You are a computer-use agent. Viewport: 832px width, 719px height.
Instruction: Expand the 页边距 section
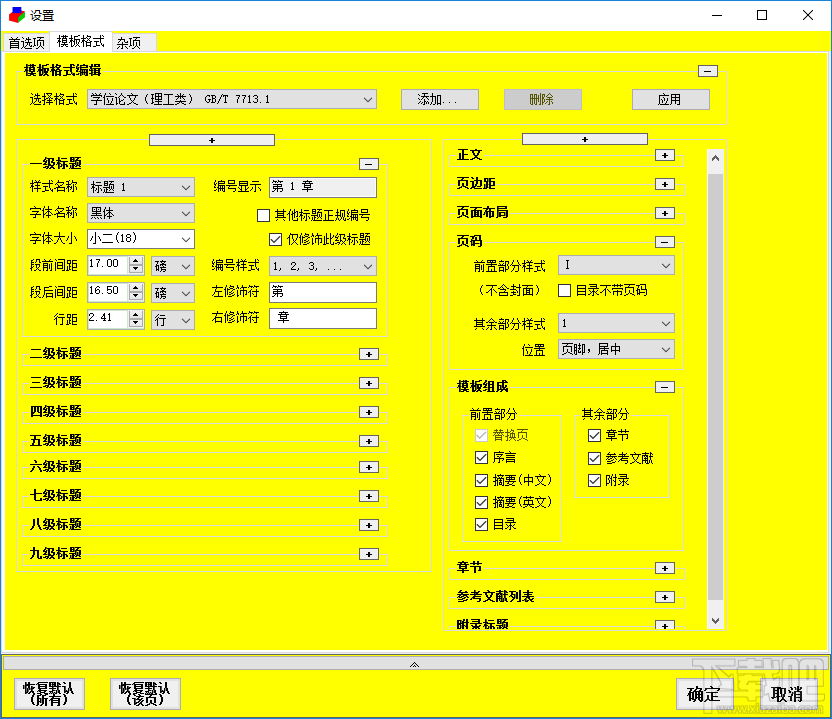coord(665,184)
